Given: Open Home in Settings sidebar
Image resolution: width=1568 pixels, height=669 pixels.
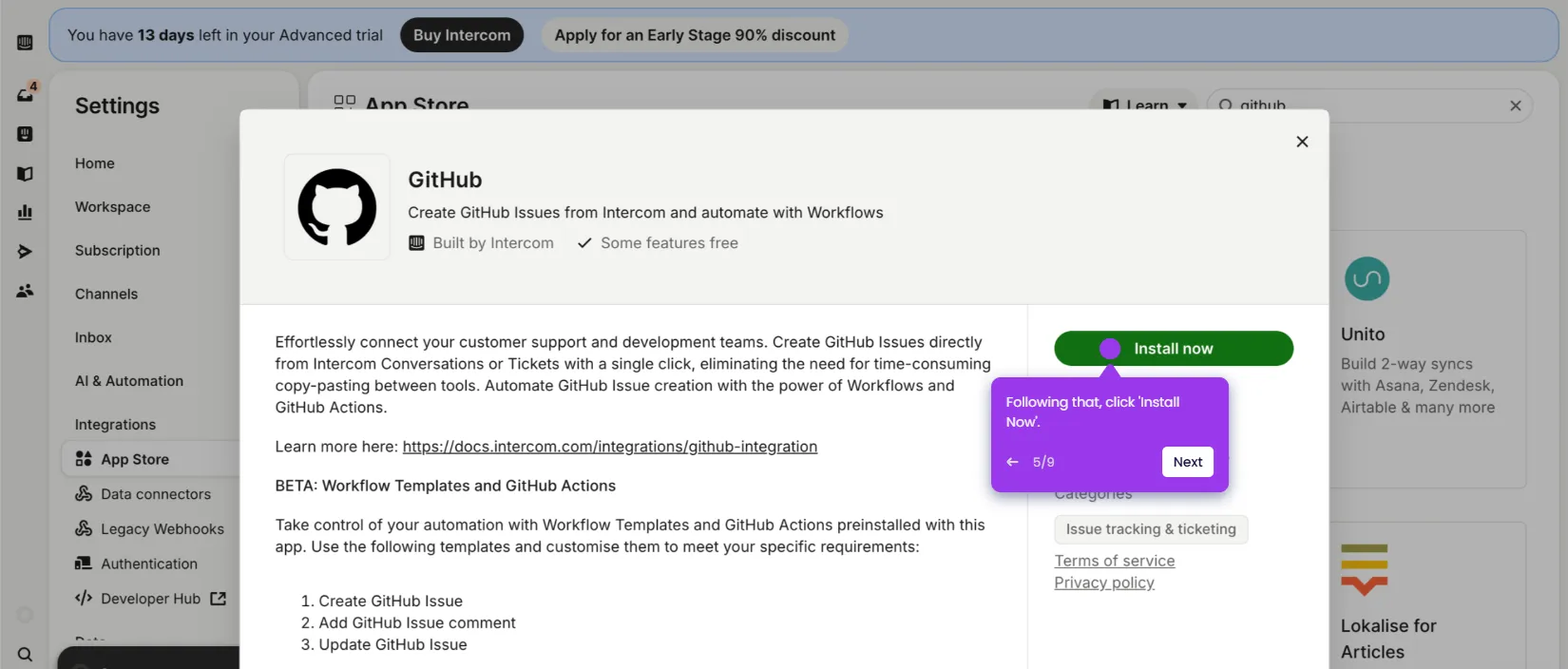Looking at the screenshot, I should pos(95,163).
